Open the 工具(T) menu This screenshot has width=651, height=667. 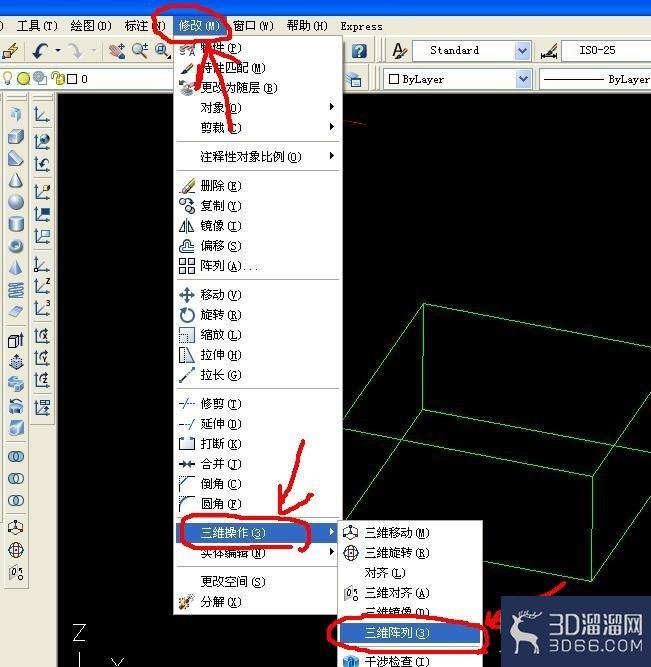pyautogui.click(x=37, y=26)
